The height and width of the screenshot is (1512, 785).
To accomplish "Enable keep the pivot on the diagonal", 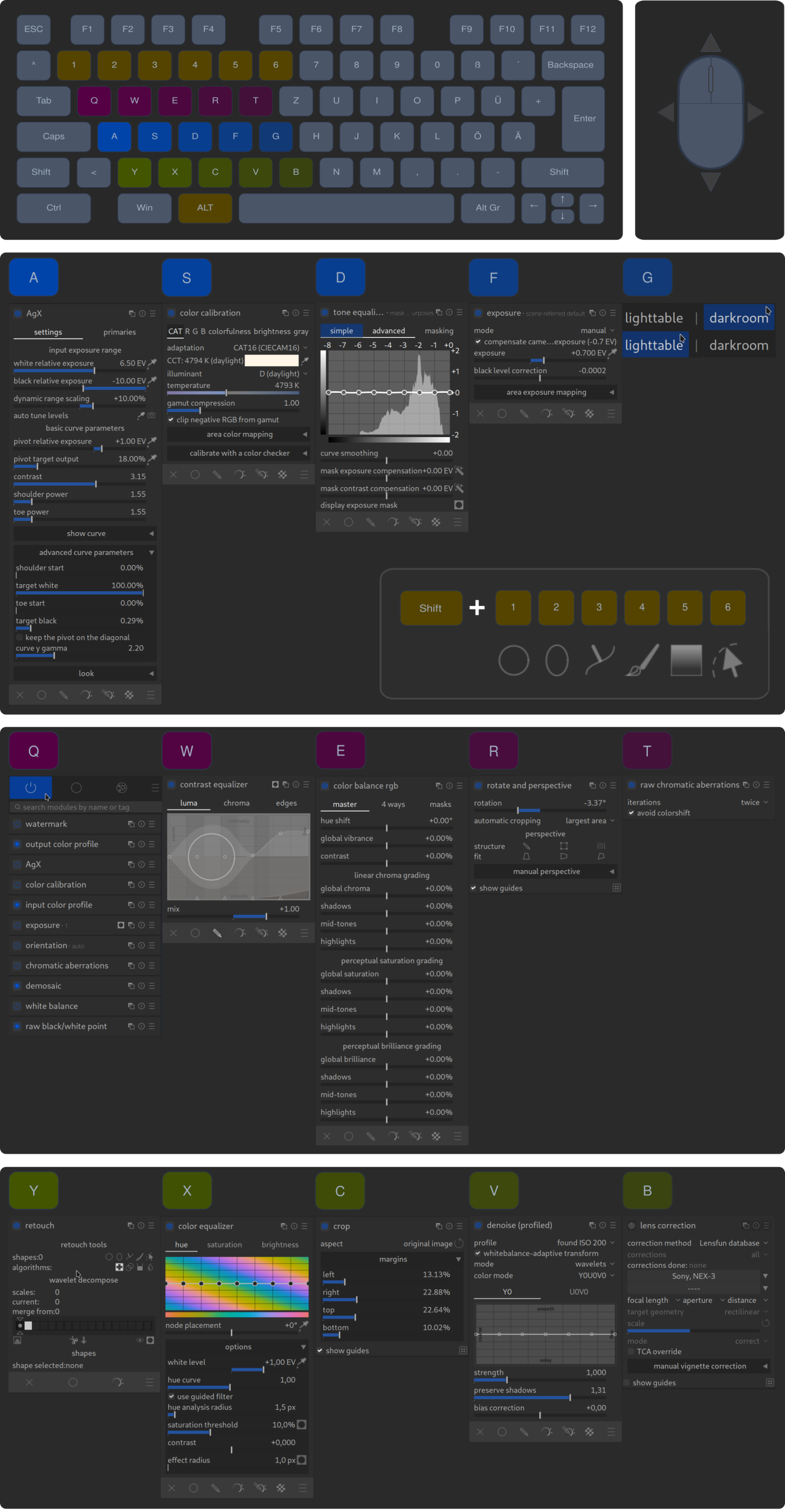I will (19, 637).
